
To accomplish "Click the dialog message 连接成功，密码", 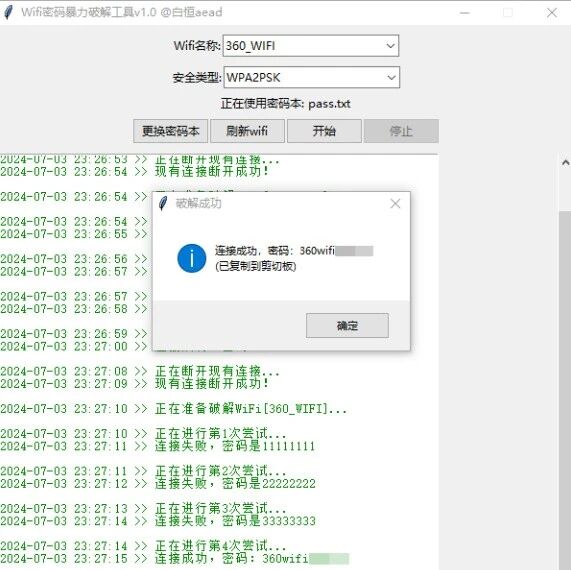I will pos(294,251).
